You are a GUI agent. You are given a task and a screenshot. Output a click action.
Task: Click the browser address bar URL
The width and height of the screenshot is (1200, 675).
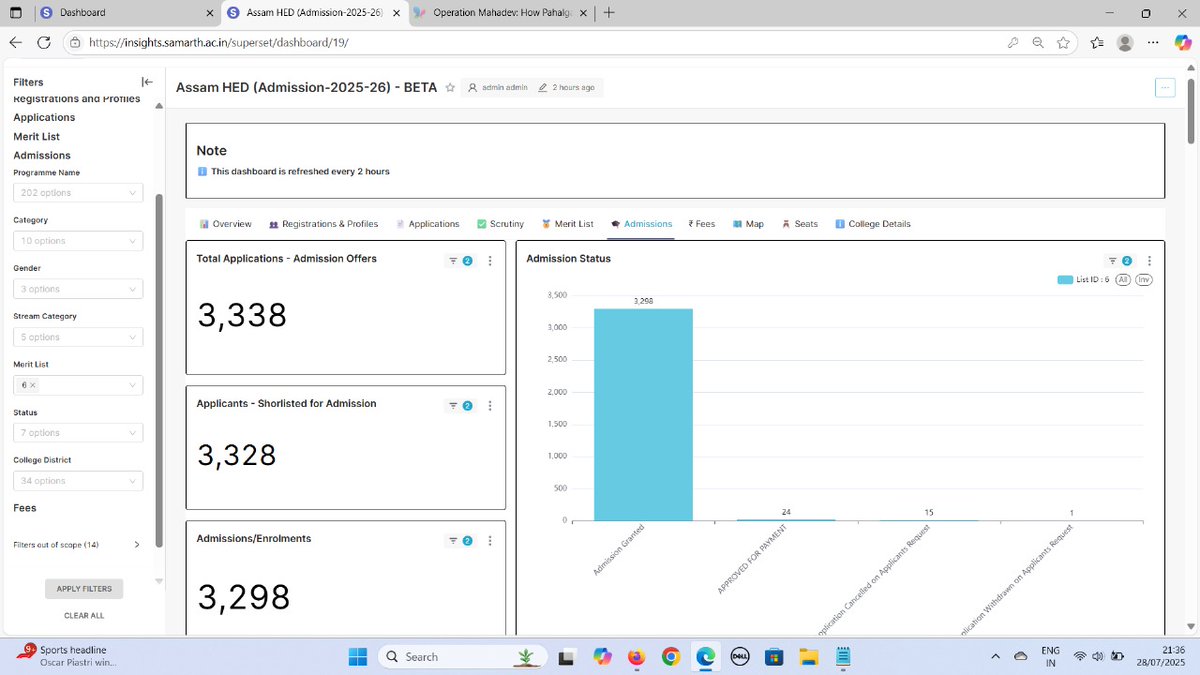219,43
